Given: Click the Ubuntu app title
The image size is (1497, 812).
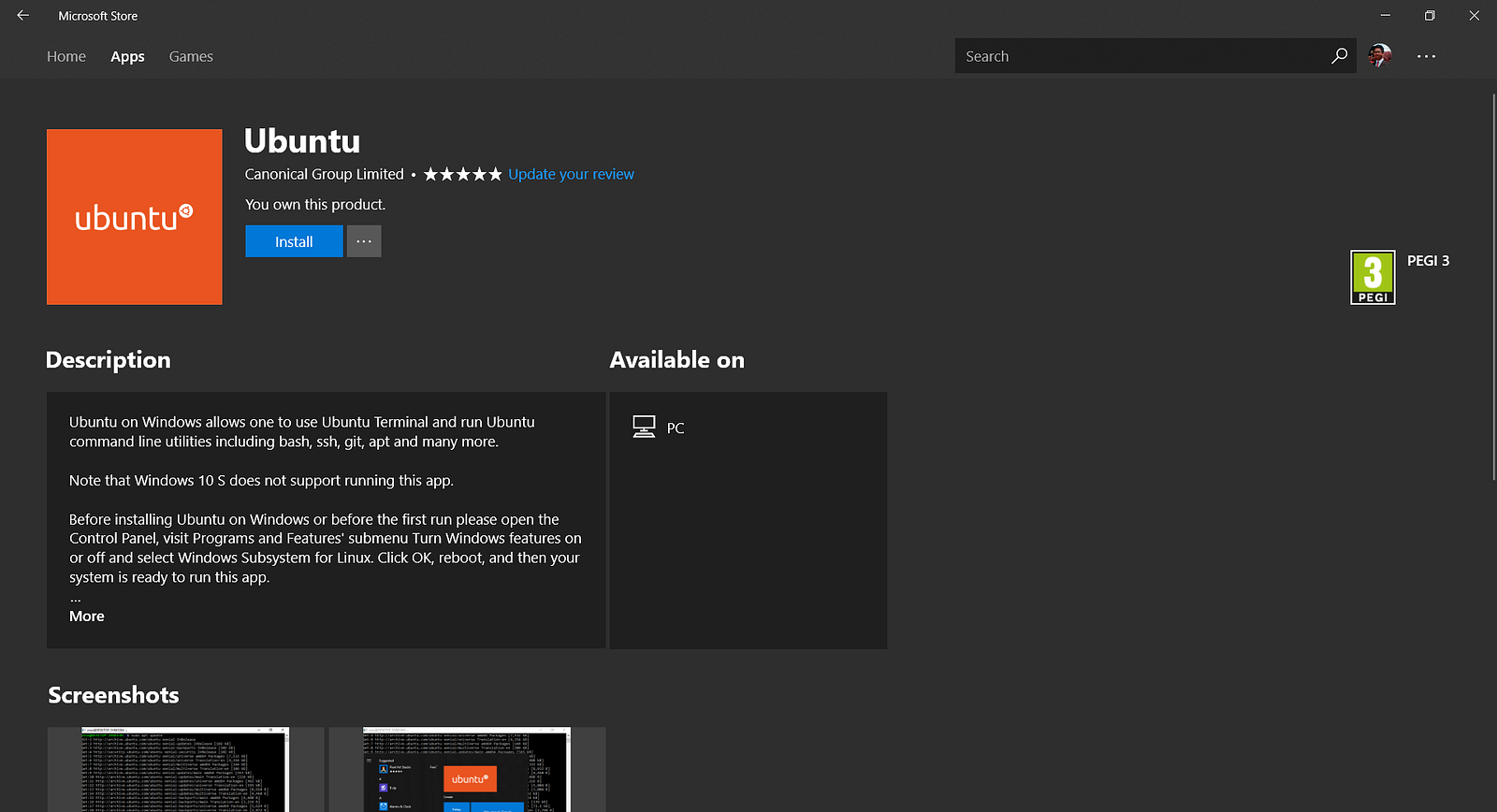Looking at the screenshot, I should (x=302, y=141).
